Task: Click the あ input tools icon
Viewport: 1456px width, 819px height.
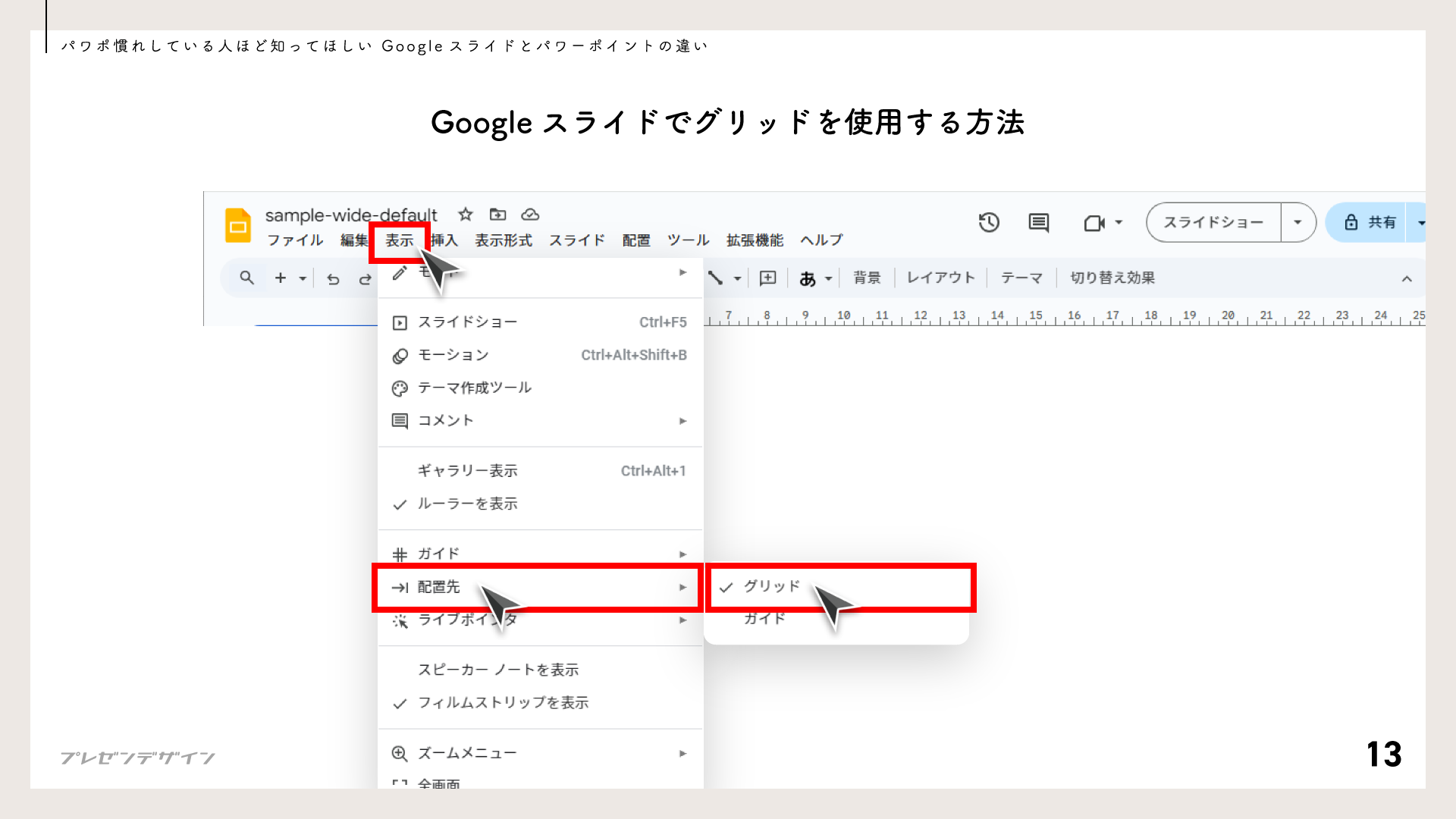Action: [x=808, y=278]
